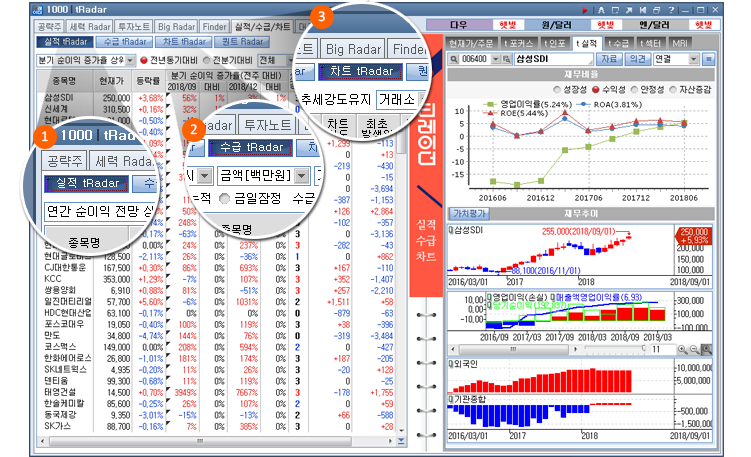Zoom out on the financial trend chart
This screenshot has height=457, width=751.
point(694,350)
